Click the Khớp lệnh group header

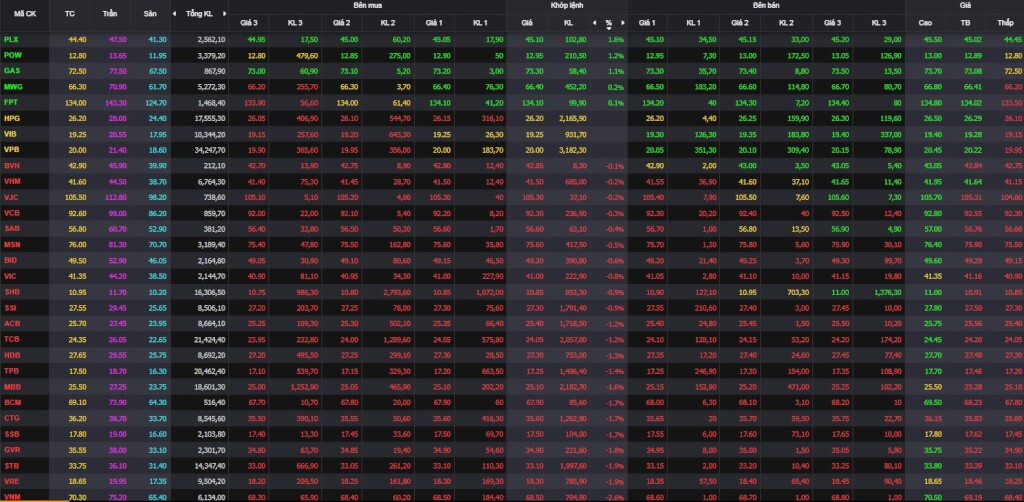coord(566,5)
